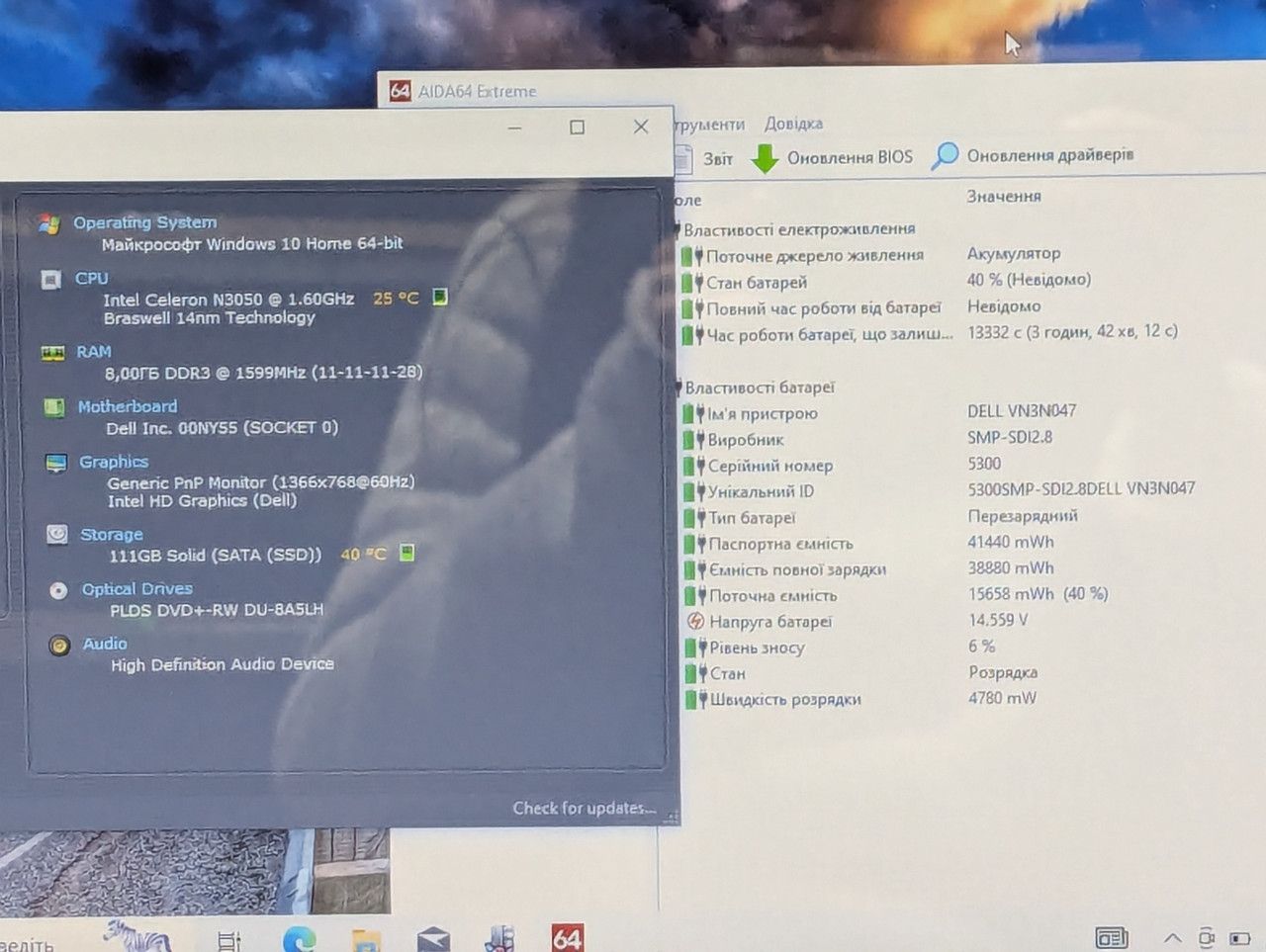Click the CPU chip icon in Speccy
This screenshot has height=952, width=1266.
click(x=51, y=280)
